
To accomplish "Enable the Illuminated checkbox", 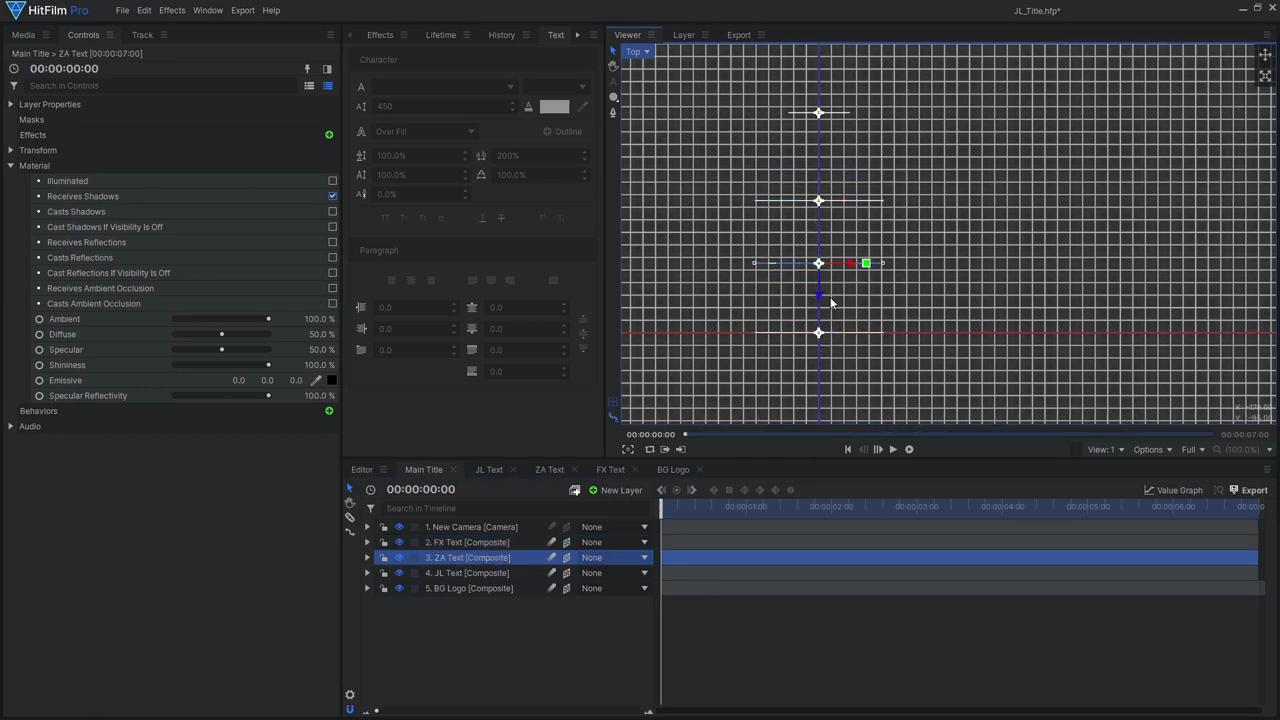I will pyautogui.click(x=332, y=181).
